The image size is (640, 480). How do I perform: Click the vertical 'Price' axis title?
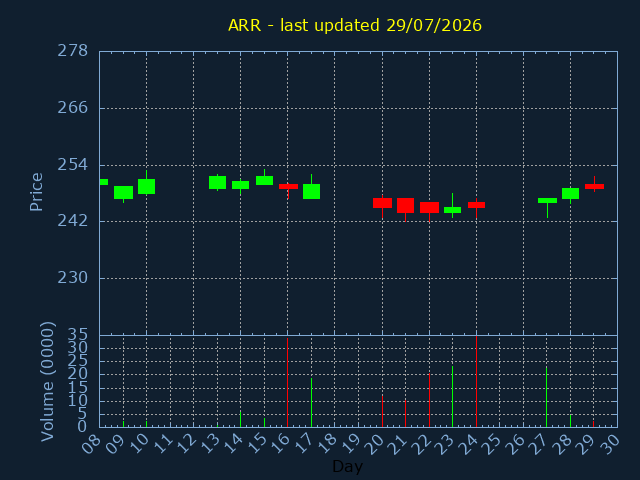36,192
